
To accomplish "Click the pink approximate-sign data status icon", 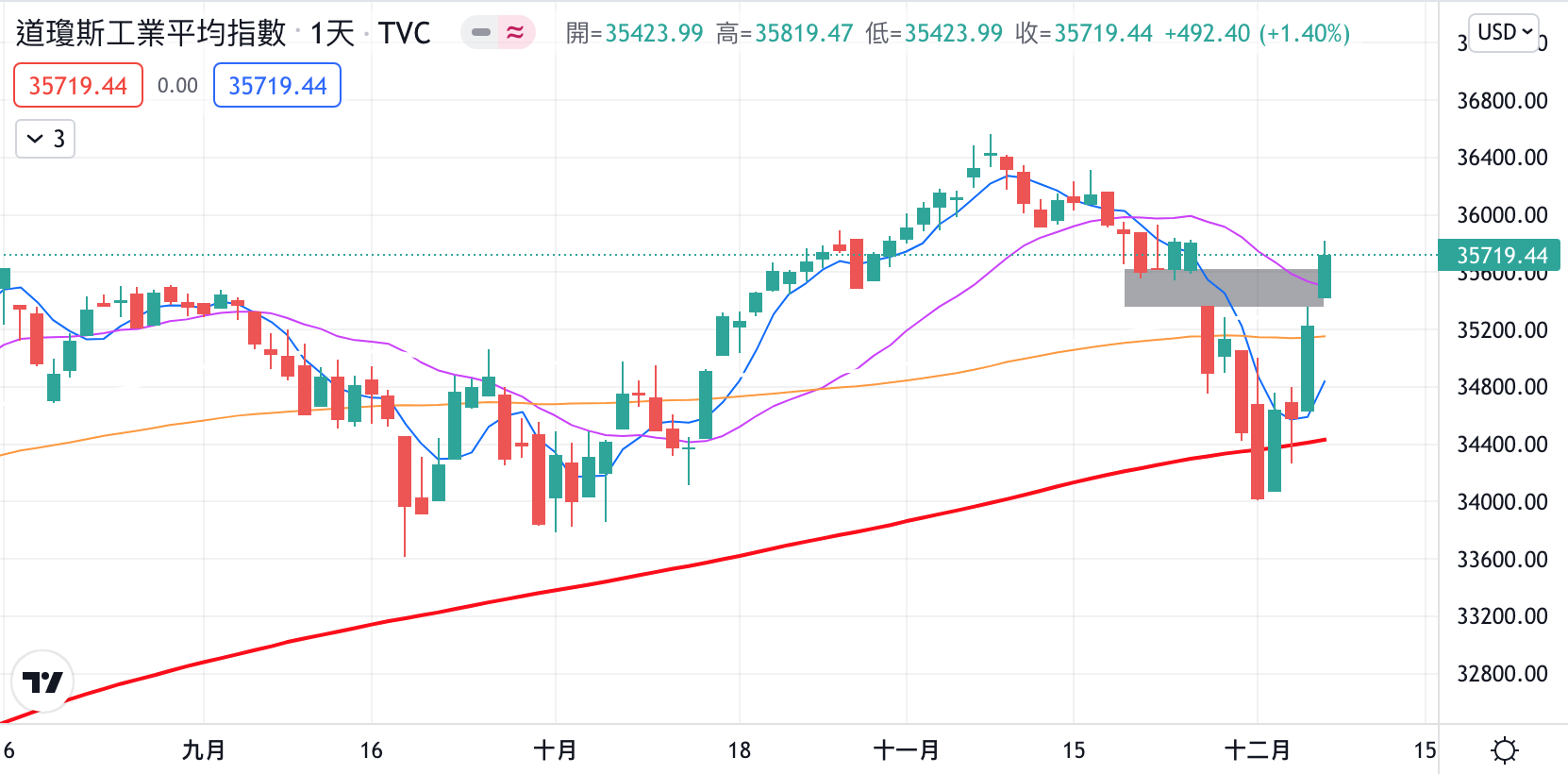I will coord(515,33).
